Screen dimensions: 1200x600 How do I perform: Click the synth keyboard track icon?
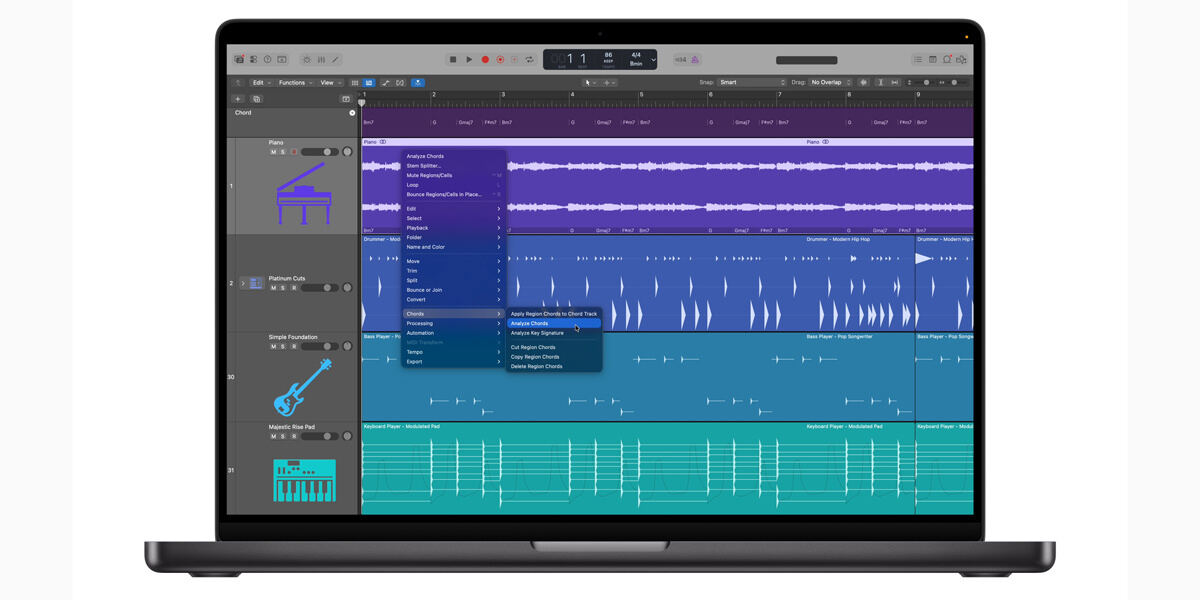click(304, 480)
